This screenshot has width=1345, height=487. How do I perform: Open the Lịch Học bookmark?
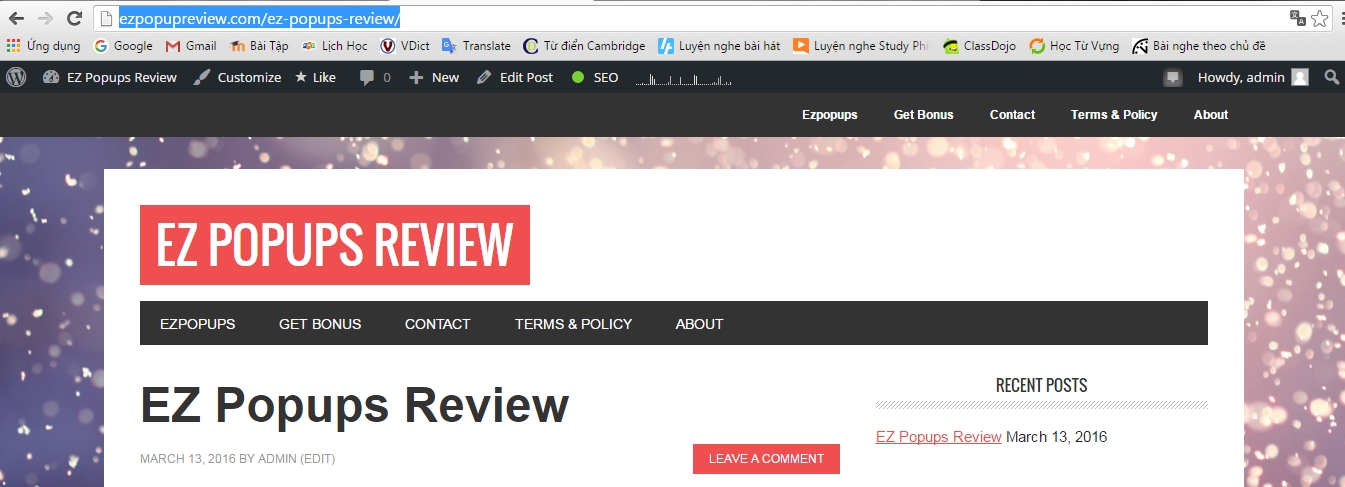click(x=334, y=45)
